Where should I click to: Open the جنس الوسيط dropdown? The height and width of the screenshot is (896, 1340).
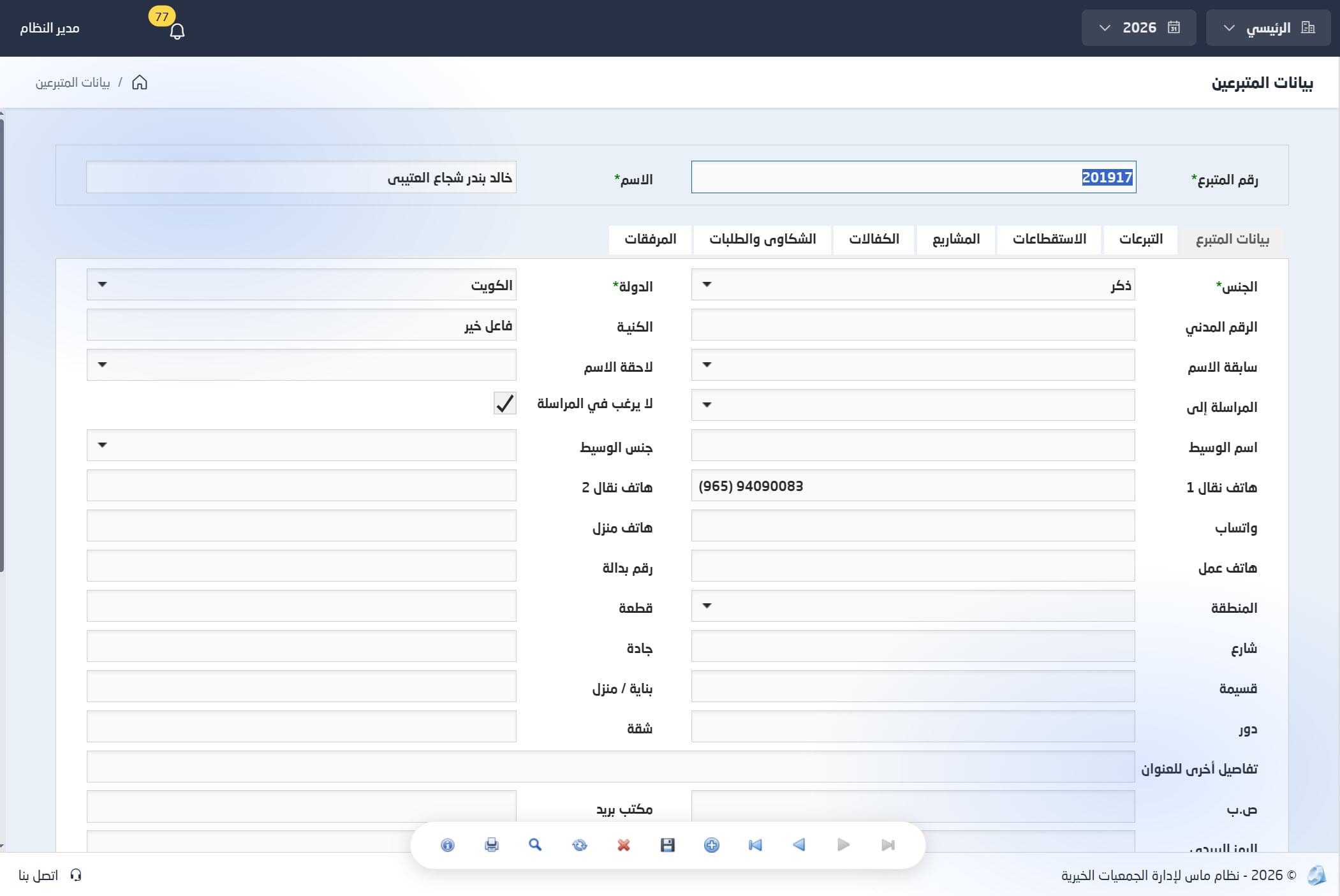[x=301, y=445]
